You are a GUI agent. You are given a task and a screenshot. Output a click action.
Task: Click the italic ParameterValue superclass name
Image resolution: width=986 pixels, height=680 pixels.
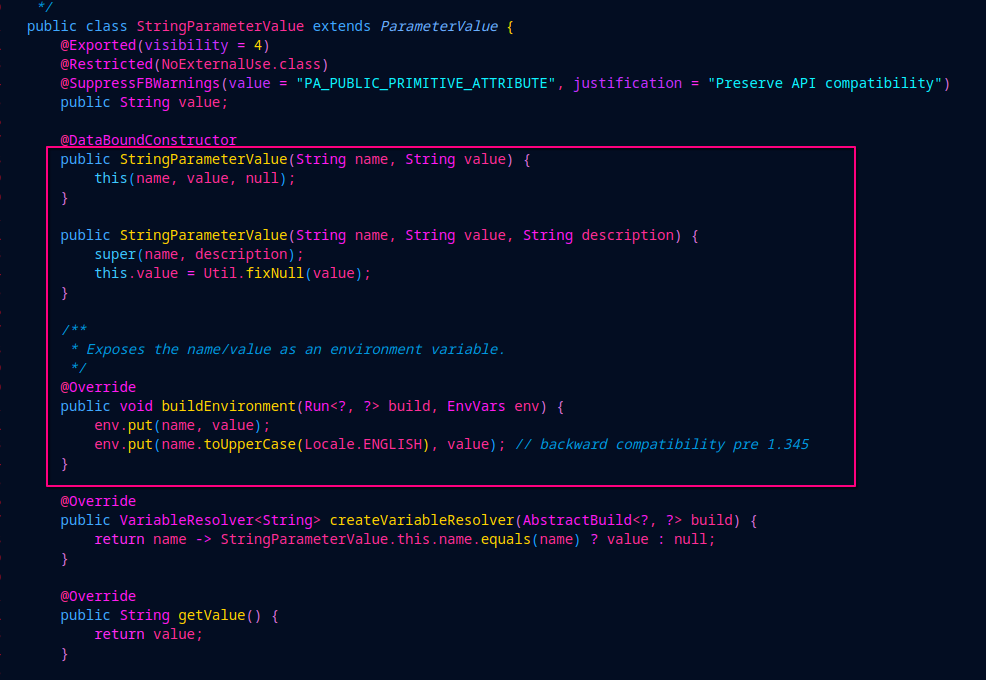click(x=439, y=26)
